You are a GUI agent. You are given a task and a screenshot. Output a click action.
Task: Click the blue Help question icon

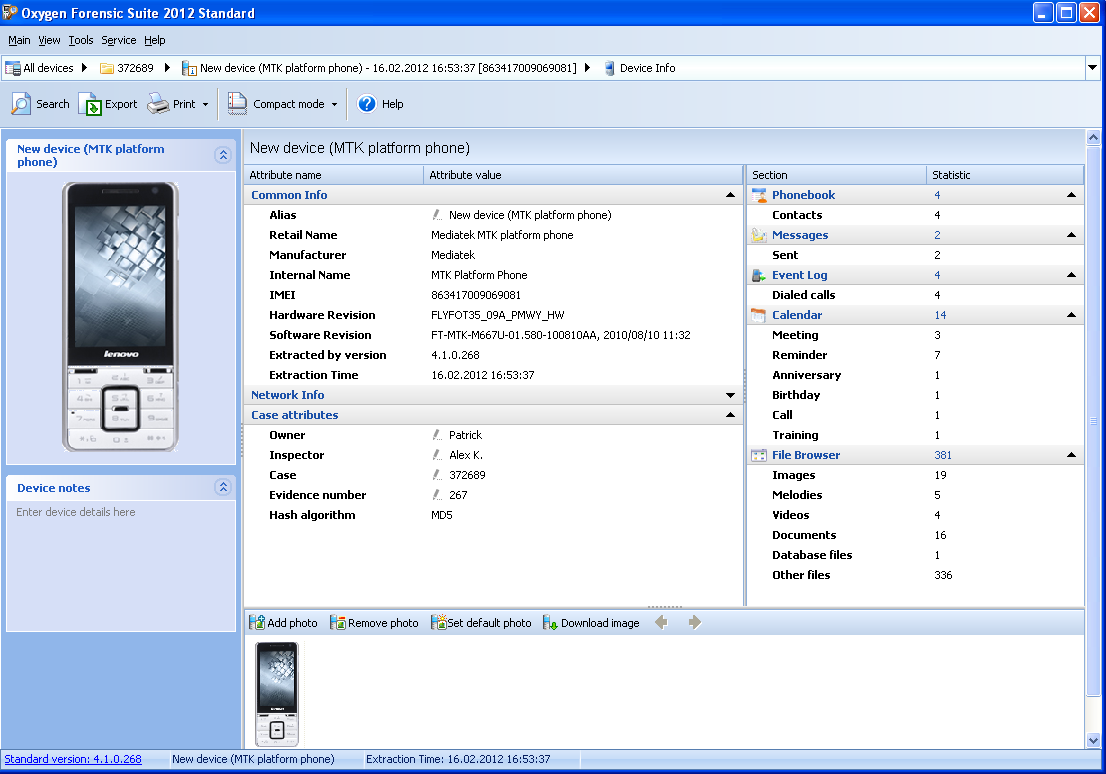pyautogui.click(x=367, y=104)
